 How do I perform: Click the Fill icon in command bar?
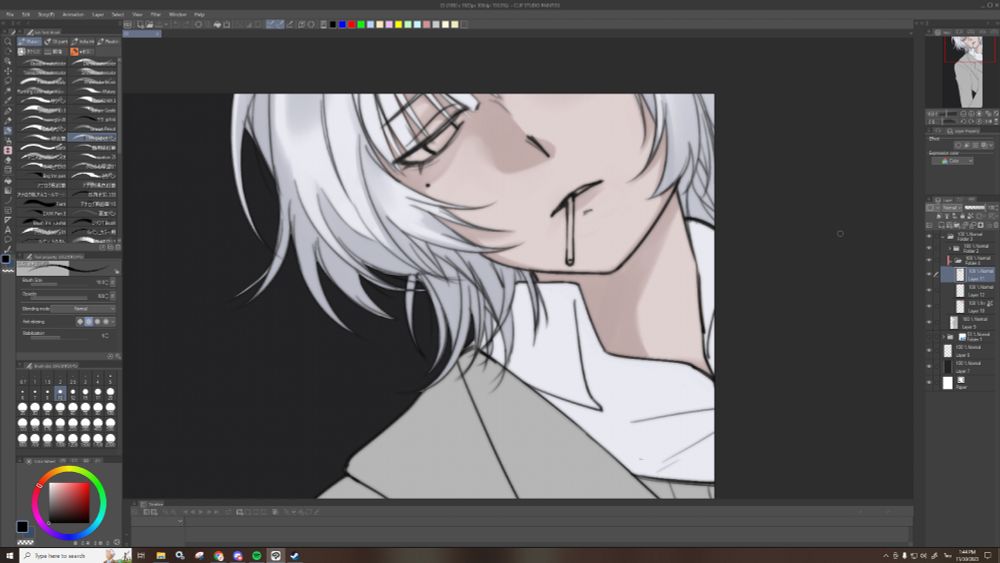tap(217, 24)
